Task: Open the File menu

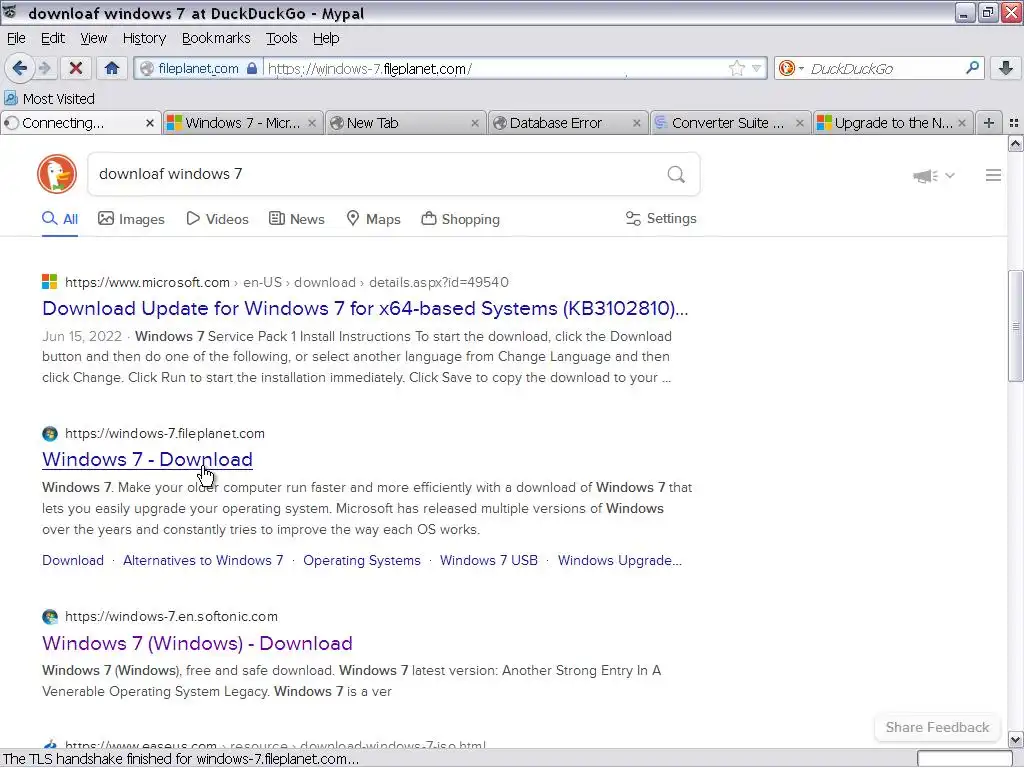Action: [x=16, y=38]
